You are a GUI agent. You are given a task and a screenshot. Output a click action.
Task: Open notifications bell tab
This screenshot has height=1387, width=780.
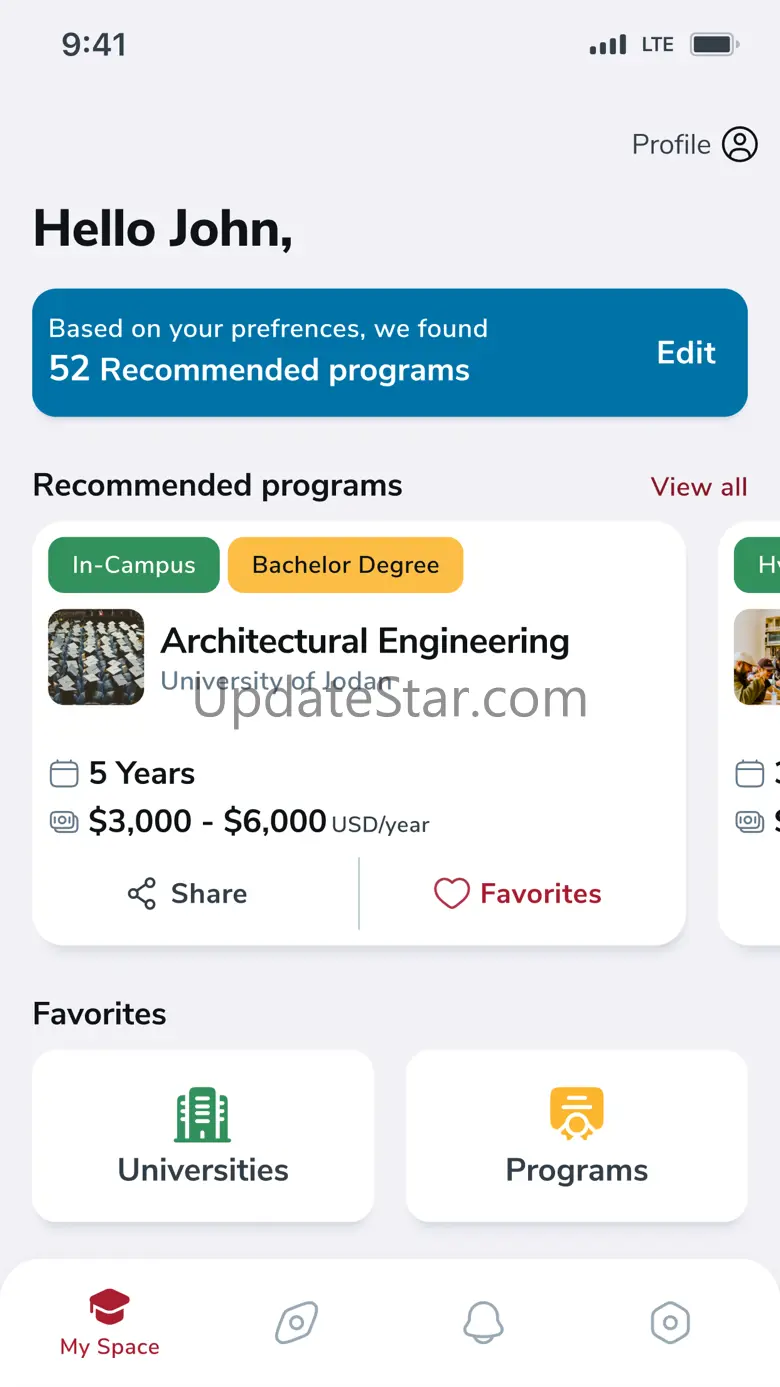483,1323
